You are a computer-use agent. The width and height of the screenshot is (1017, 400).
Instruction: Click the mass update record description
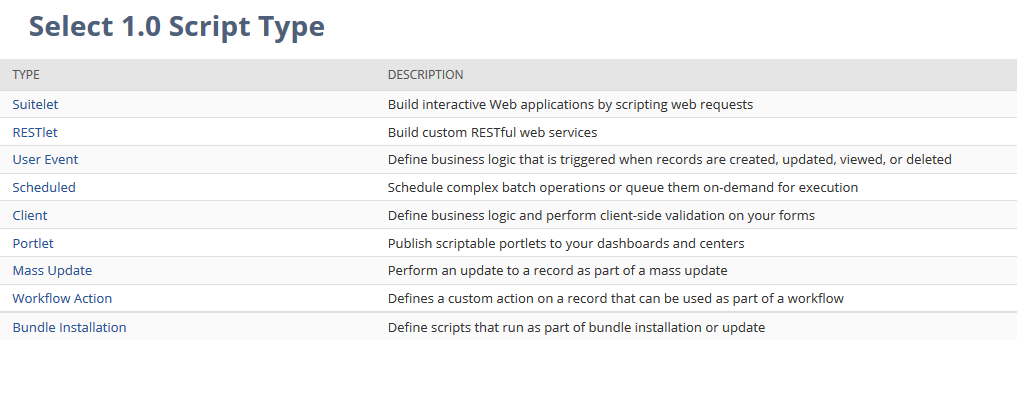click(x=558, y=270)
